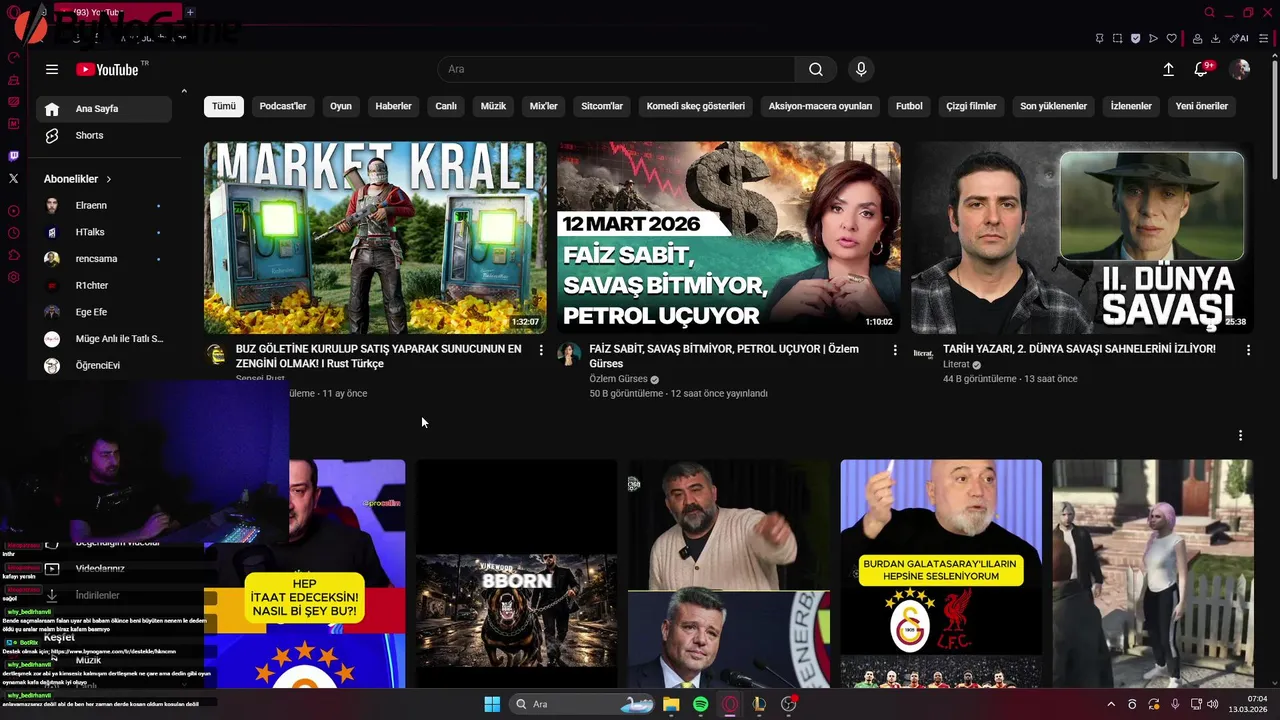Open the Elraenn subscription channel

[104, 205]
